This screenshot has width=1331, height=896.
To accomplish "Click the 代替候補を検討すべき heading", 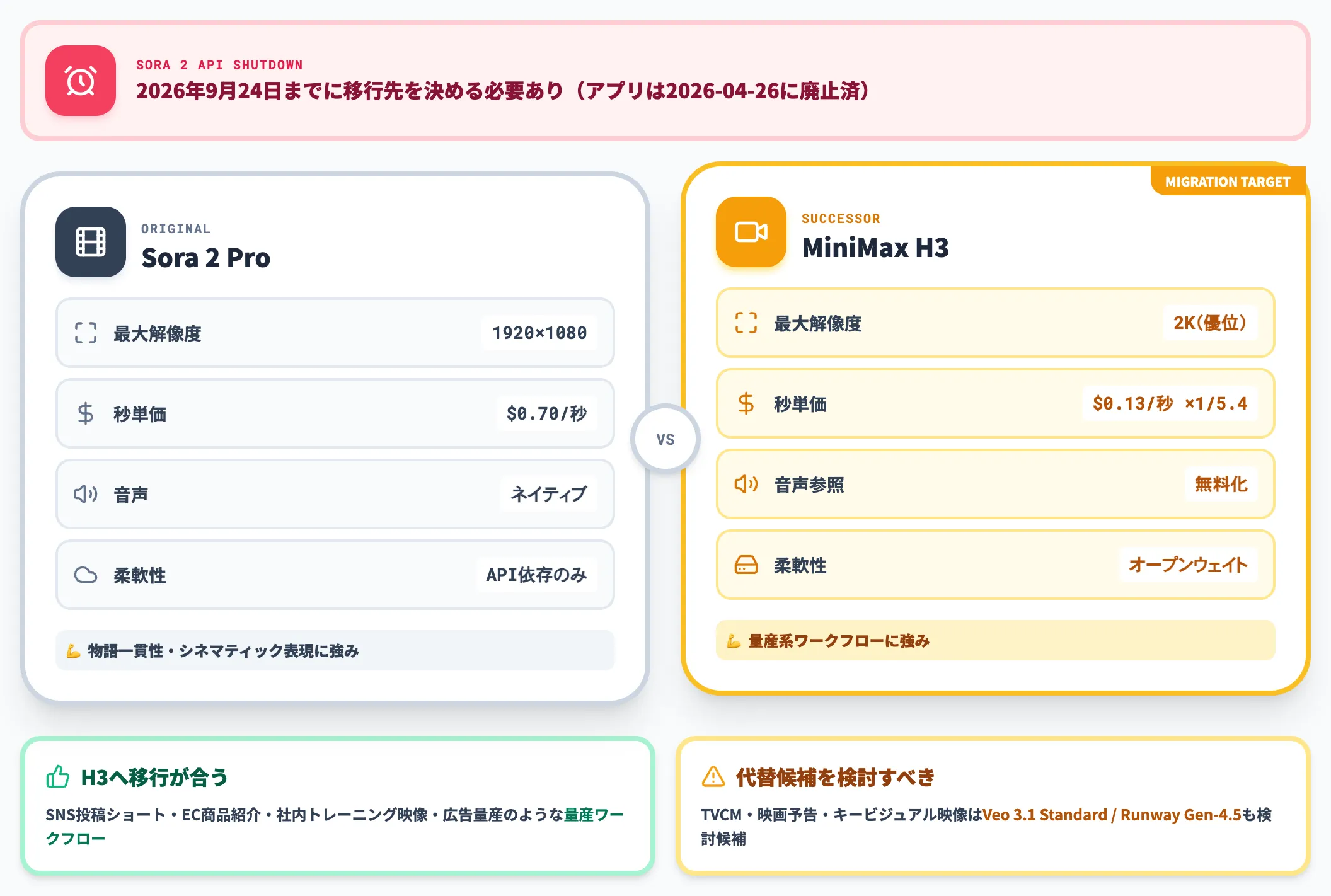I will [835, 777].
